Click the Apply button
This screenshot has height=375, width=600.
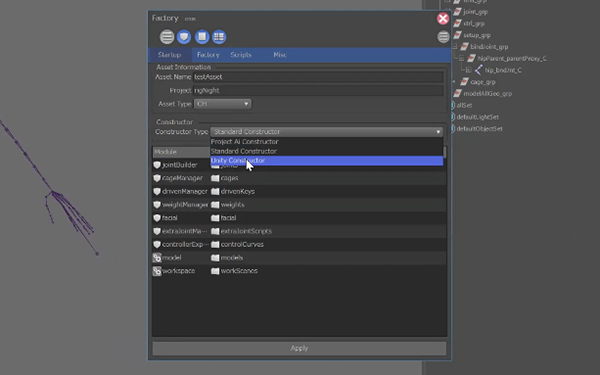click(x=299, y=348)
